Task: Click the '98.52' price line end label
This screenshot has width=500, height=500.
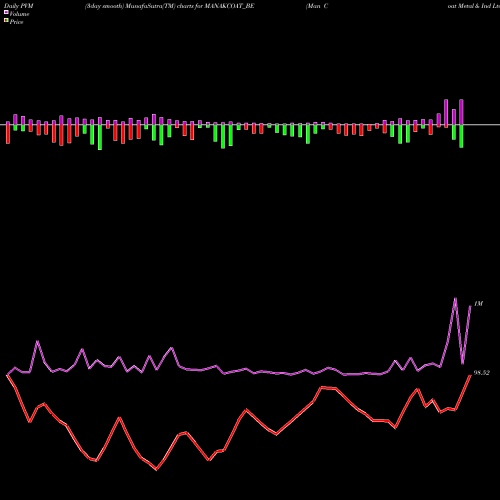Action: [482, 373]
